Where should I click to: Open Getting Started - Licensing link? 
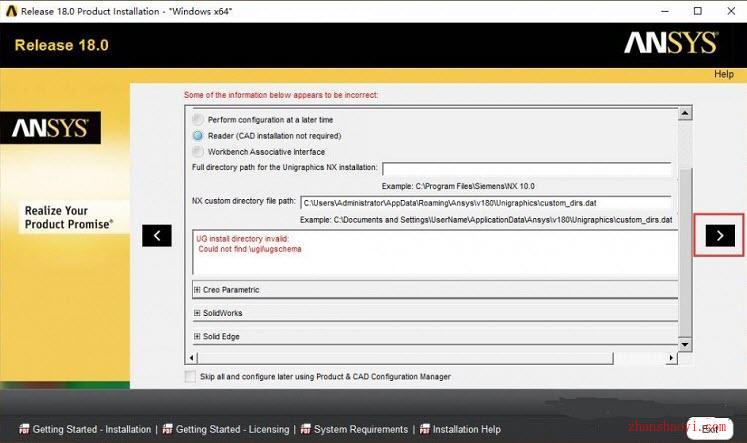coord(232,429)
